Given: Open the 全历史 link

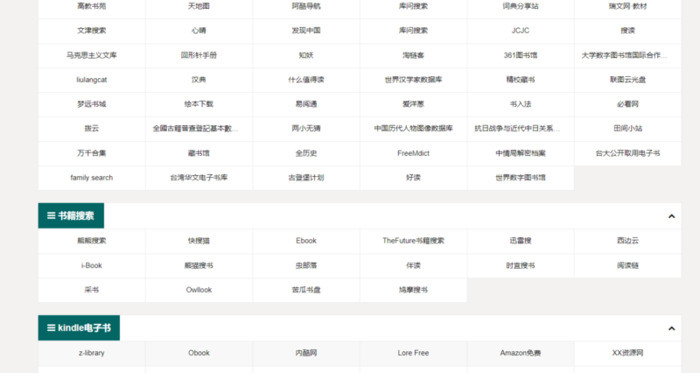Looking at the screenshot, I should tap(306, 153).
